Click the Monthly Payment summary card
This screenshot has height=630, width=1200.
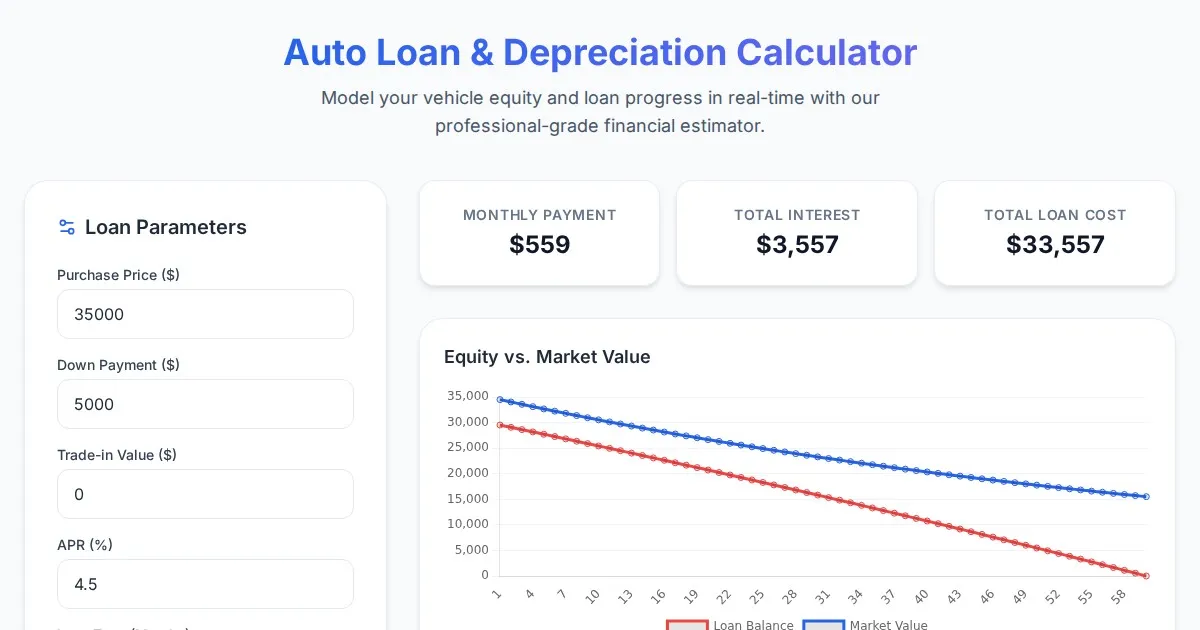click(539, 233)
